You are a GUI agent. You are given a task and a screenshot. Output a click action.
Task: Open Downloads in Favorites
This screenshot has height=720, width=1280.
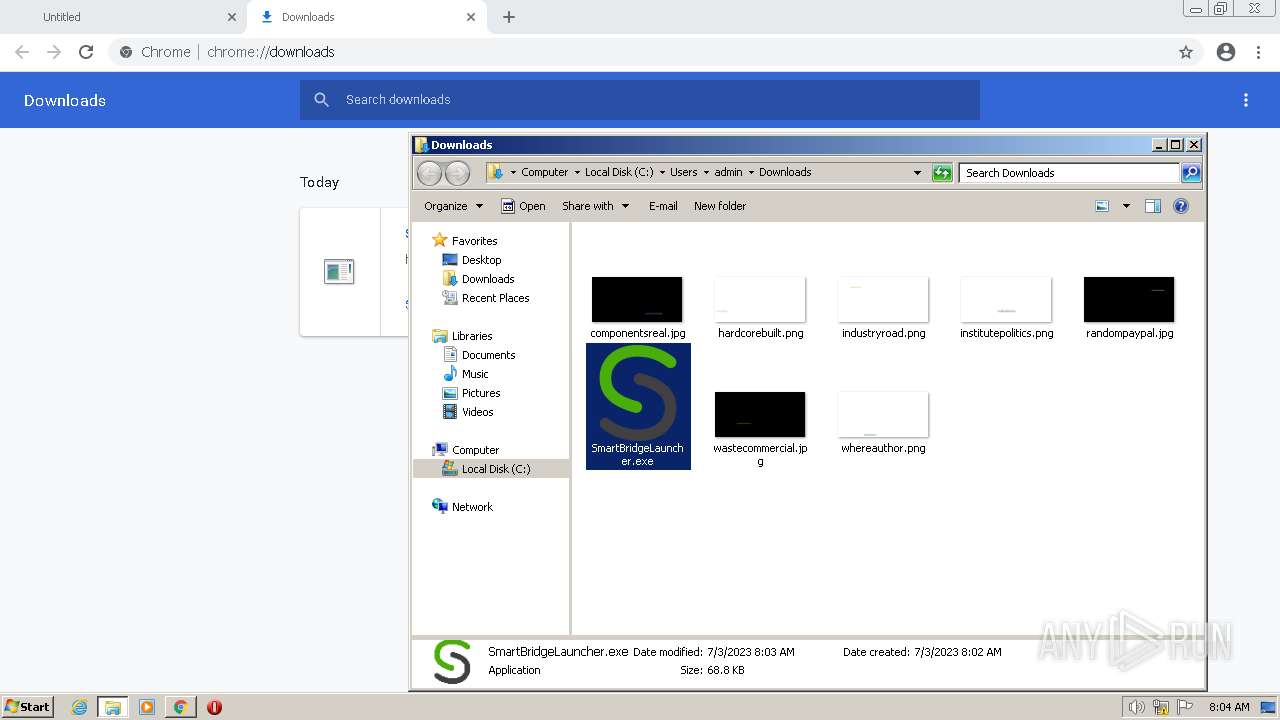(488, 279)
